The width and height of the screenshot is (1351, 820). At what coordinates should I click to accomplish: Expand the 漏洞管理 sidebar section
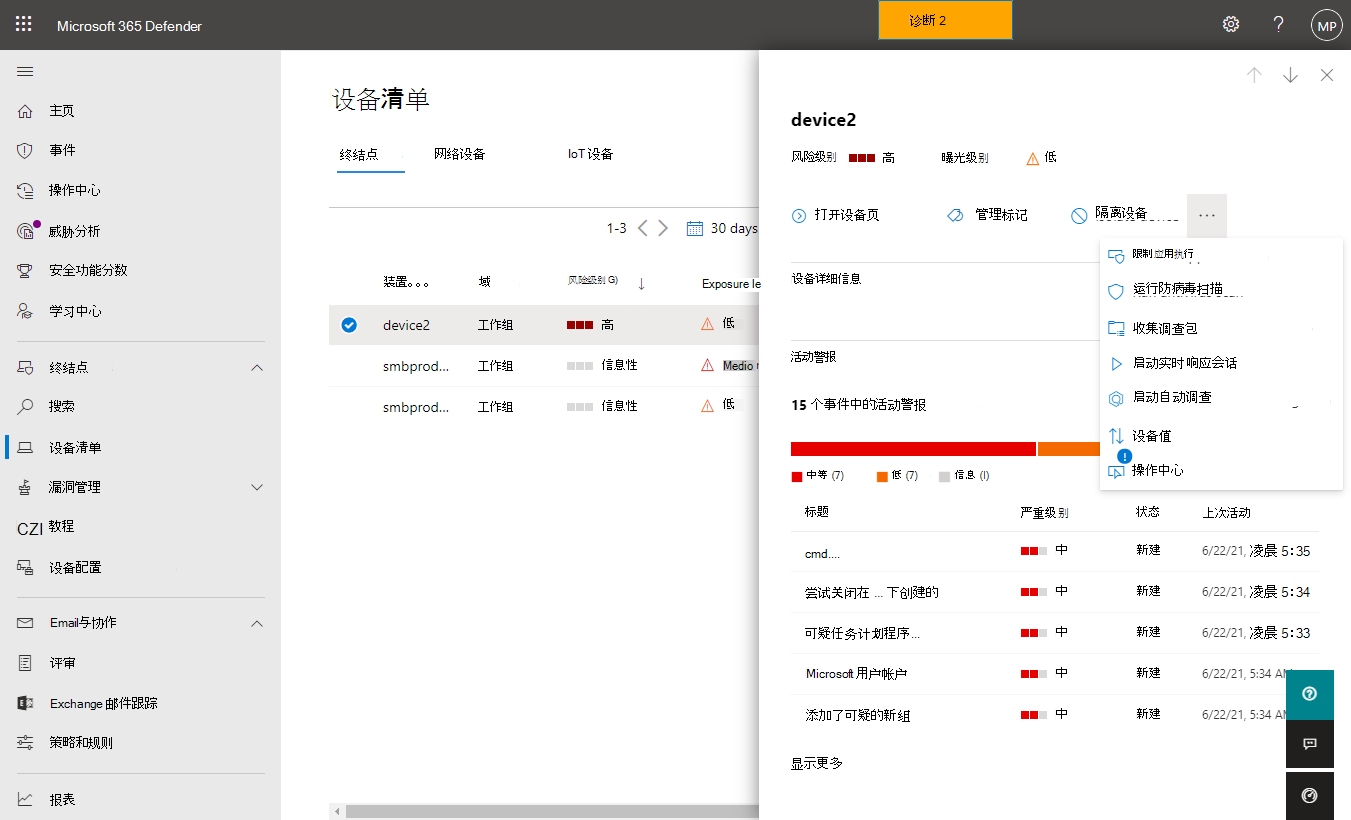click(257, 488)
